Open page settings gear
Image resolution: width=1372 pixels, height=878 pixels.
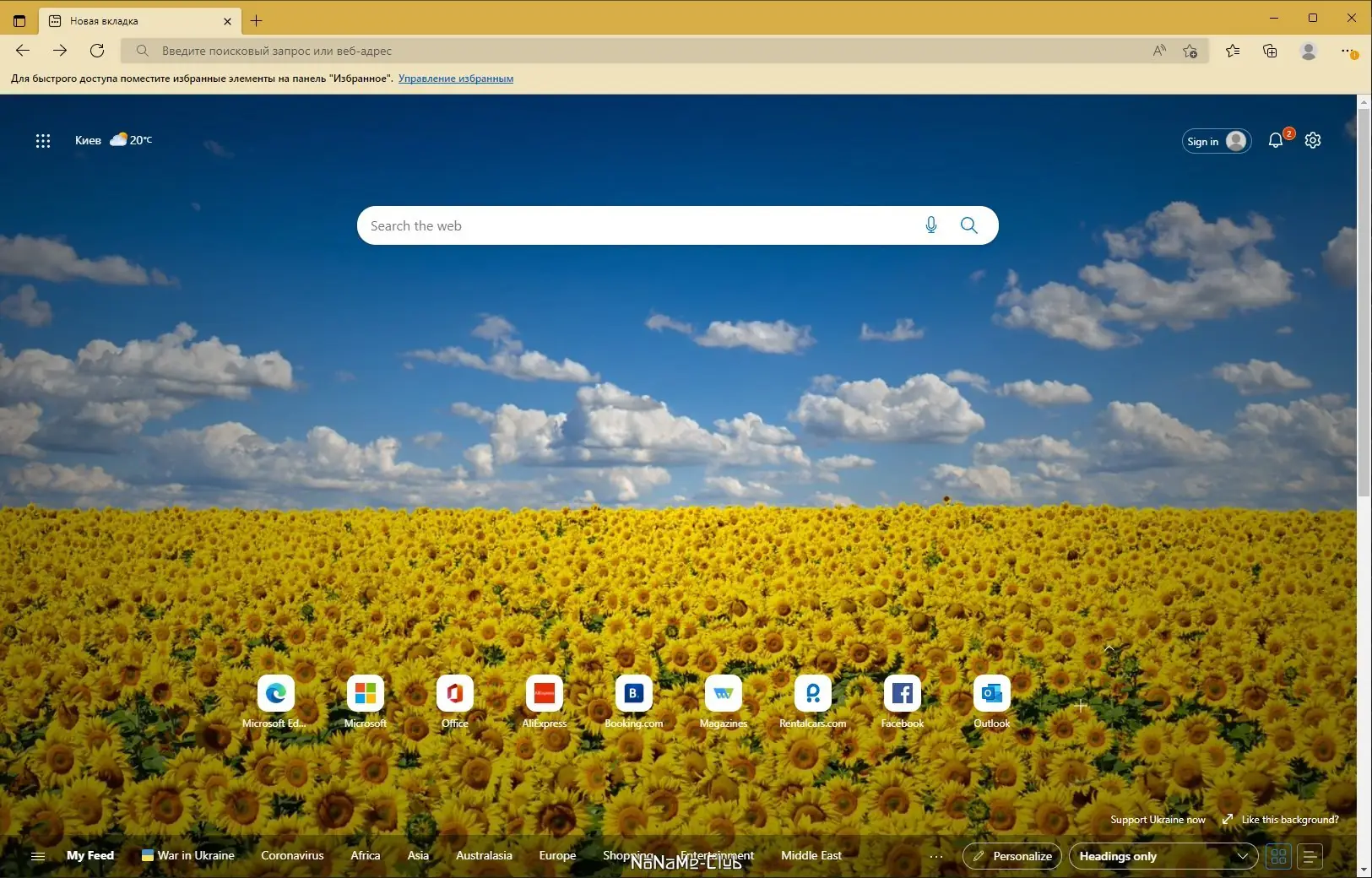pos(1313,141)
